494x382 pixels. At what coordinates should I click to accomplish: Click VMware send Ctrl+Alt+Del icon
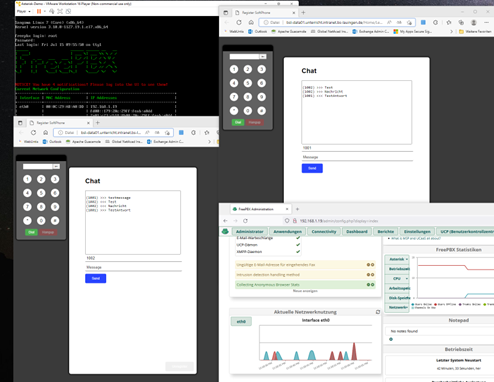tap(52, 11)
